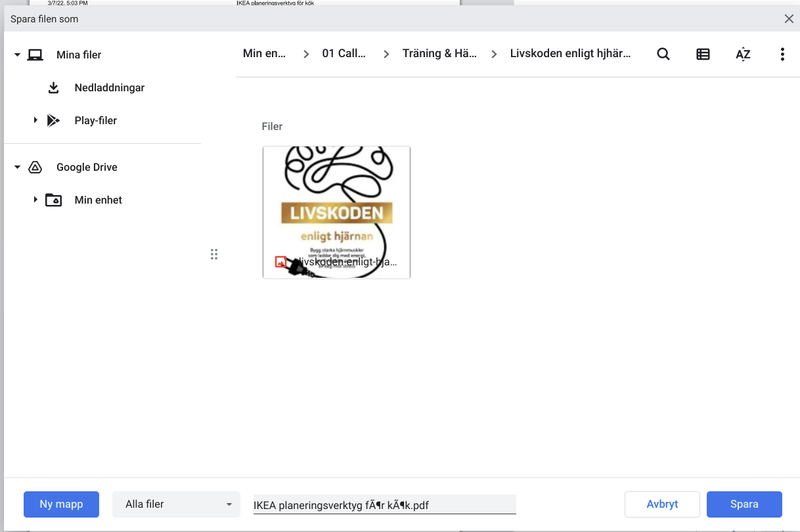The height and width of the screenshot is (532, 800).
Task: Open the Alla filer file type dropdown
Action: pos(176,504)
